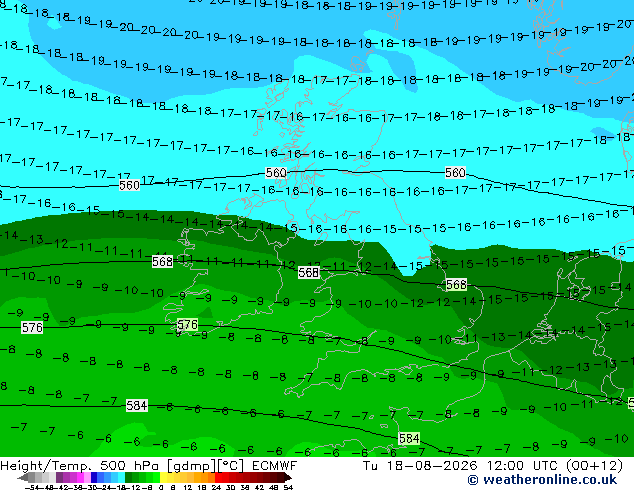
Task: Click the 568 label off northwest Ireland
Action: 163,262
